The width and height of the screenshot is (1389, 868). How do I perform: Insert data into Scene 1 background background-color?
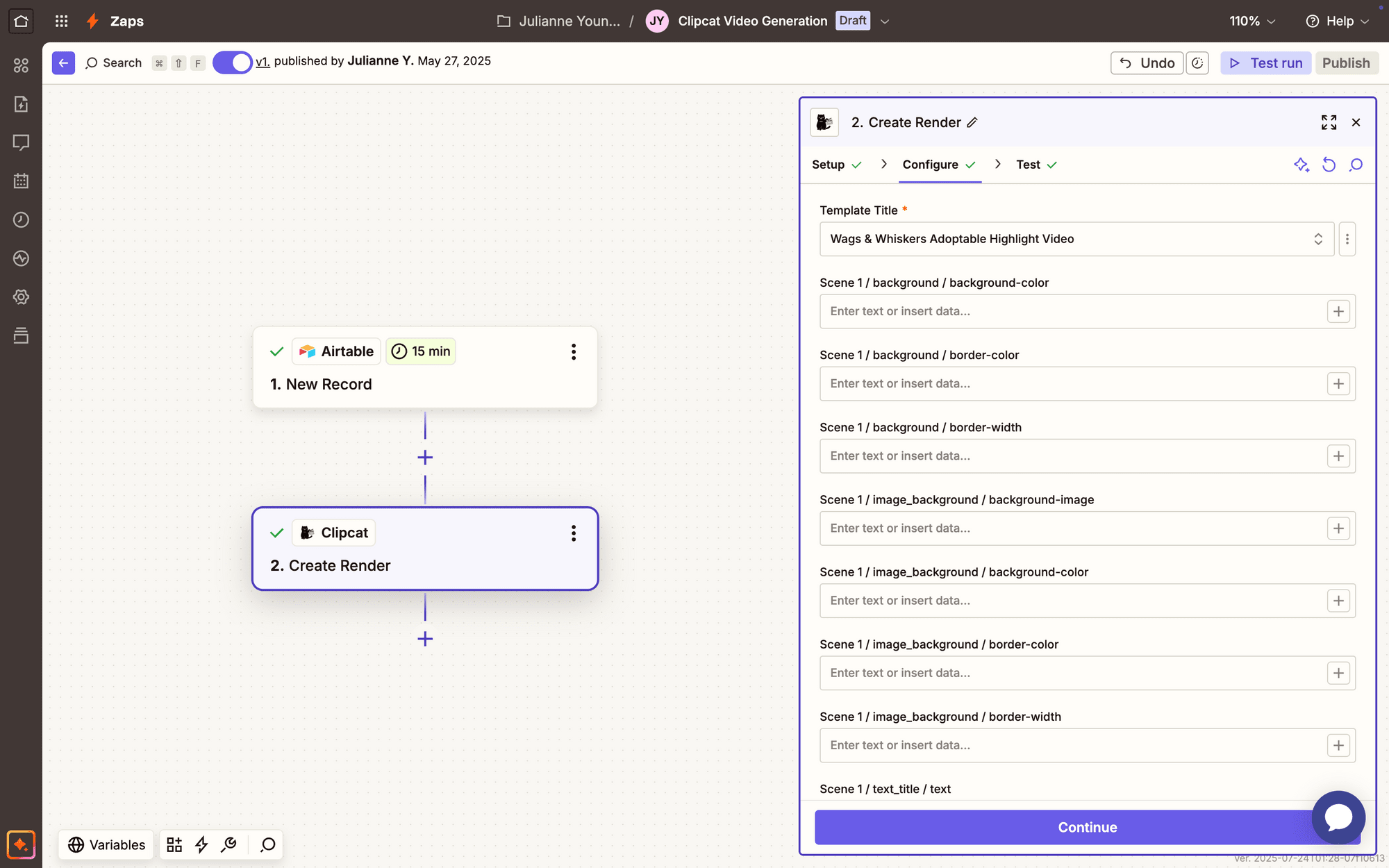pyautogui.click(x=1338, y=311)
